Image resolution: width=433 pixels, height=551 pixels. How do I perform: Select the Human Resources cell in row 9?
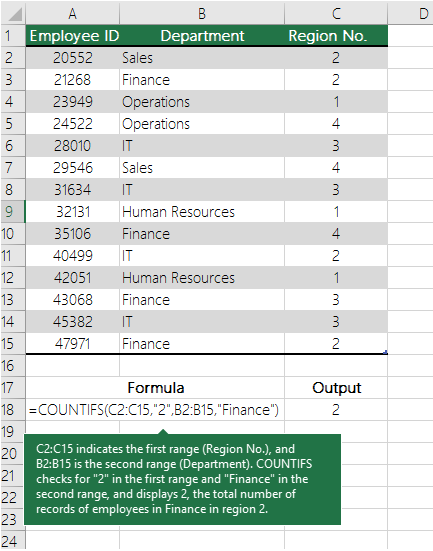coord(202,212)
